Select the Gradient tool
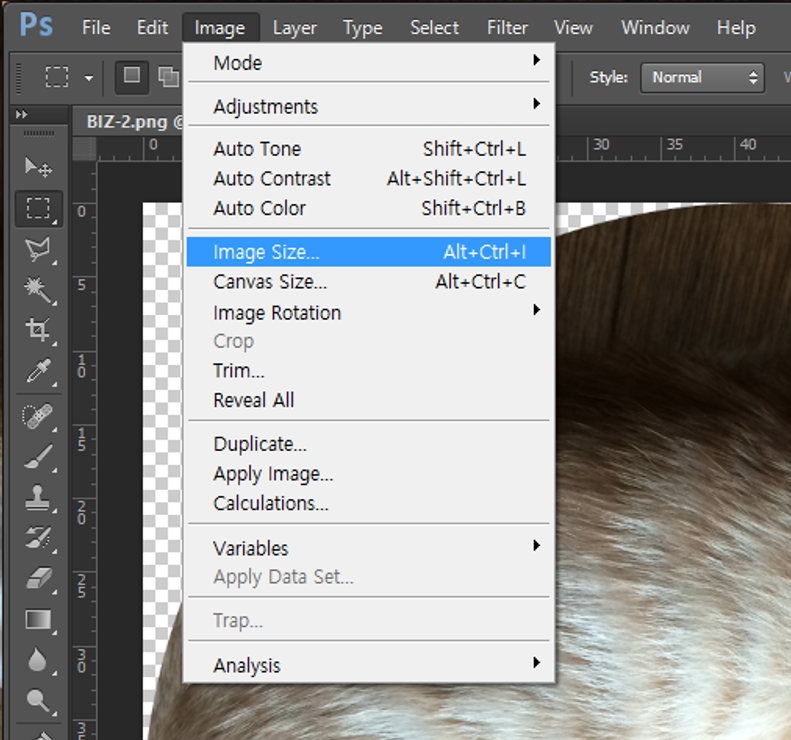 [x=38, y=620]
